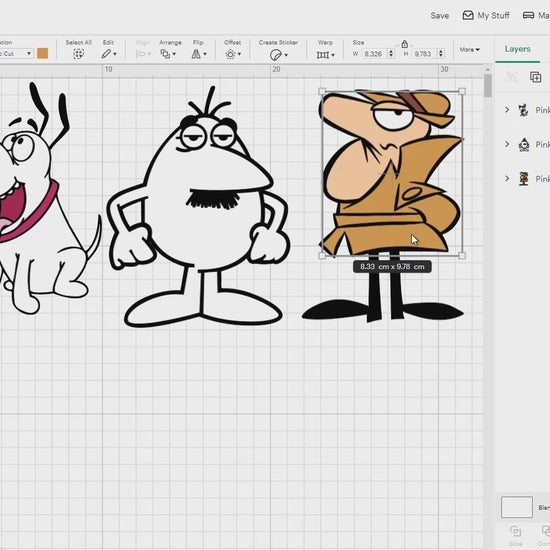Open the Offset tool

230,54
